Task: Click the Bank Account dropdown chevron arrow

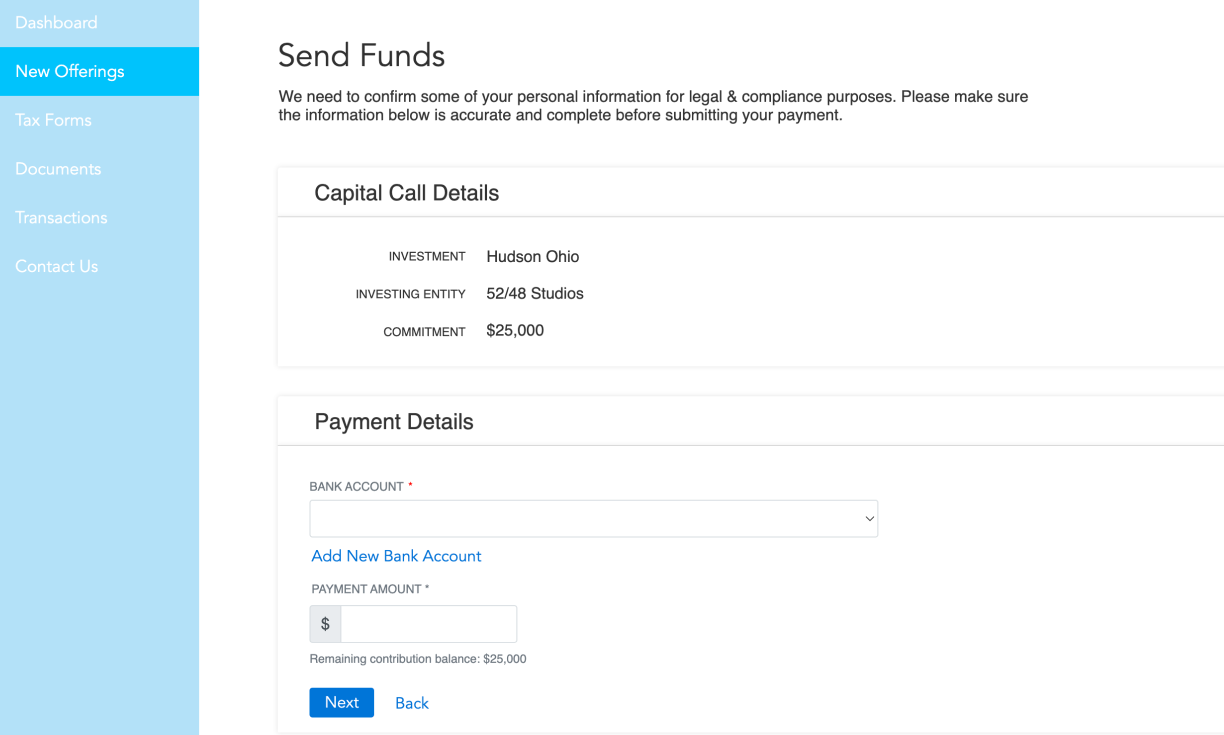Action: (869, 519)
